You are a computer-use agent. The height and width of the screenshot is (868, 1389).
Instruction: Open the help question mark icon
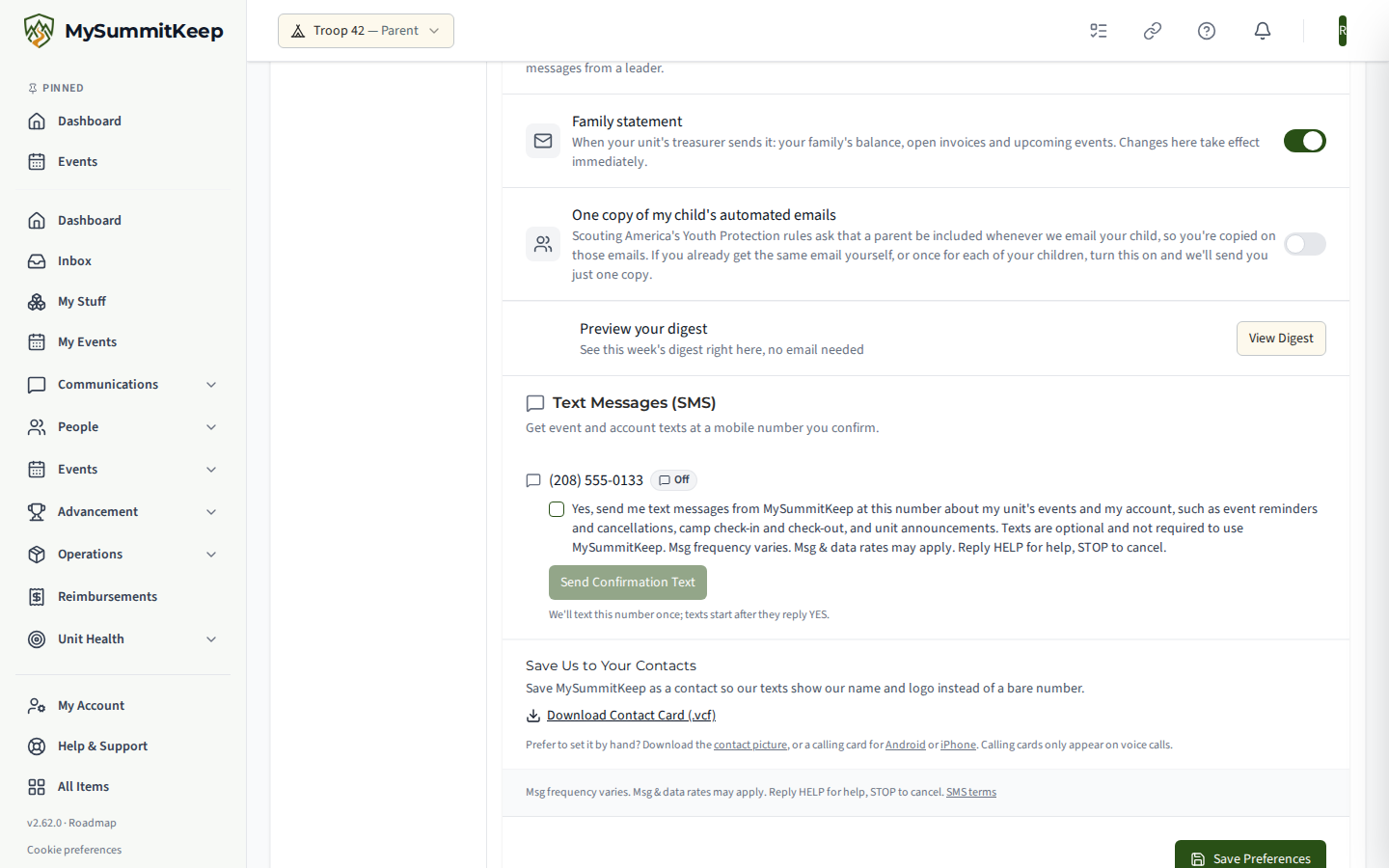1207,31
